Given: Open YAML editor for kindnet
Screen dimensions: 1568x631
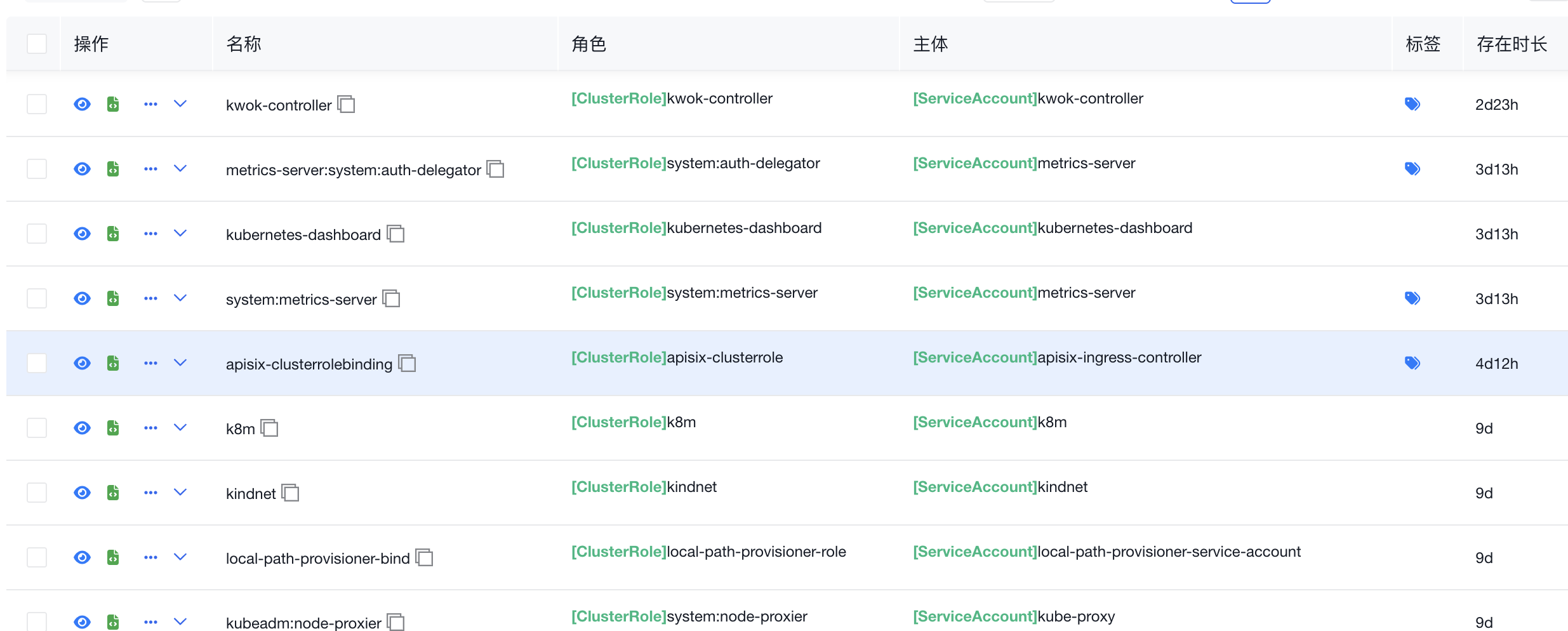Looking at the screenshot, I should point(113,493).
